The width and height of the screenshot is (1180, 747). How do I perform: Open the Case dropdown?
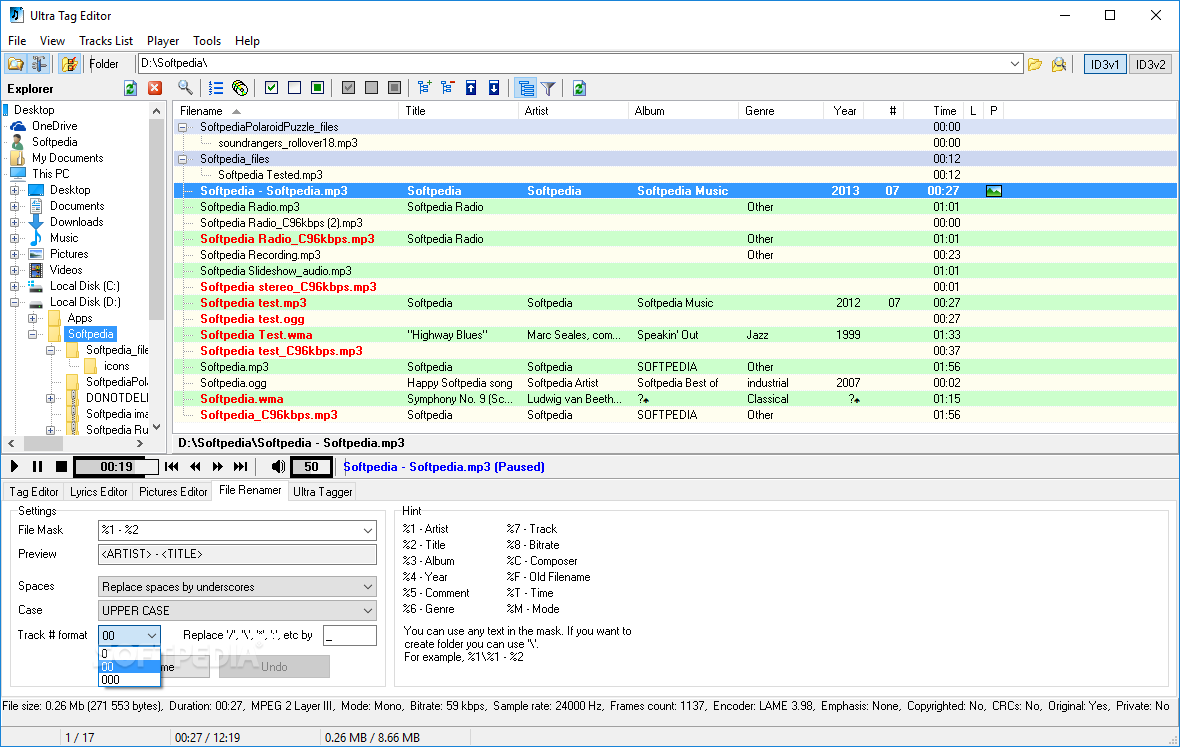tap(368, 611)
